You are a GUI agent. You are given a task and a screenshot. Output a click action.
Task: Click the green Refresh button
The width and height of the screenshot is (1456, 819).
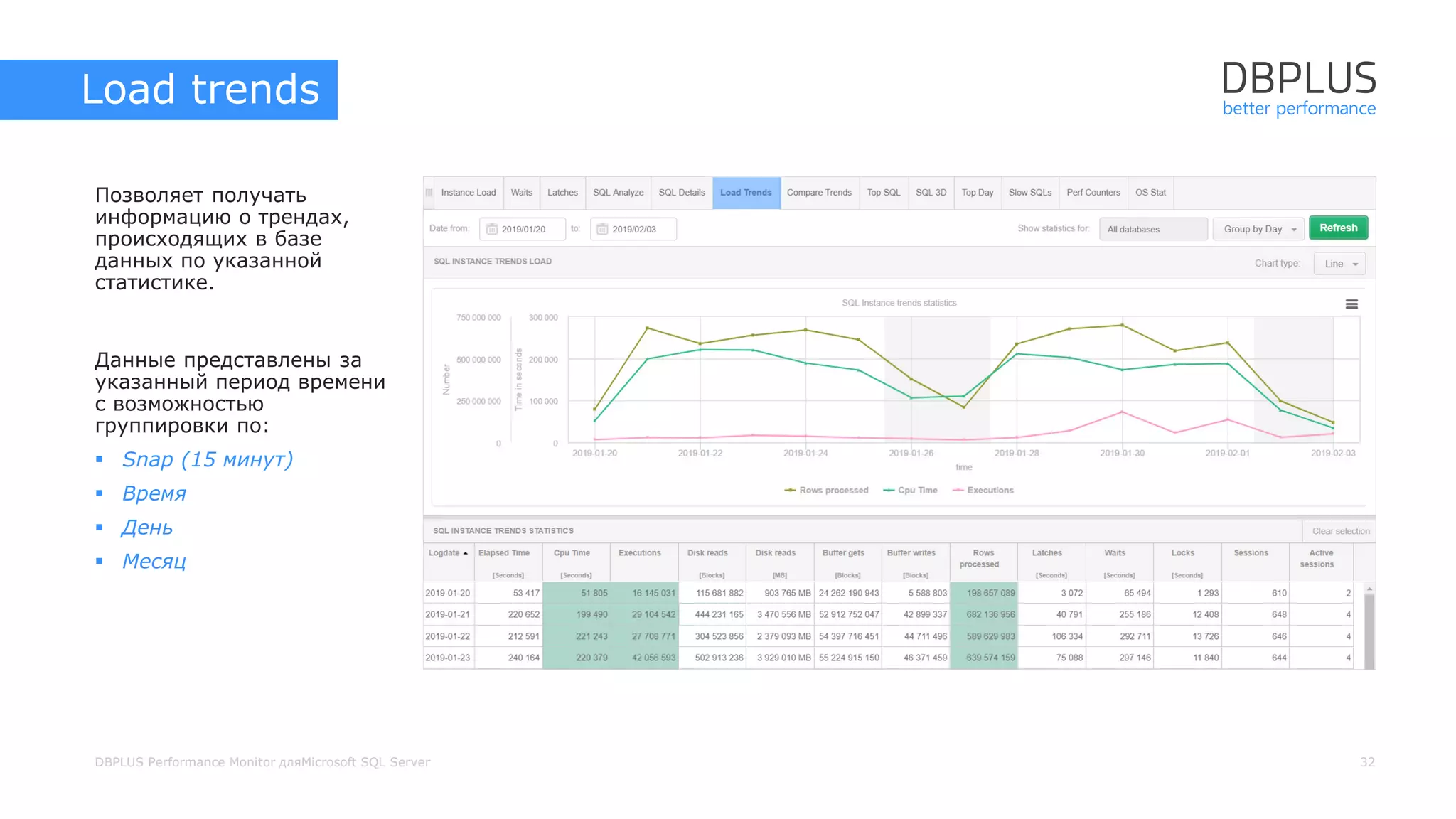1339,227
